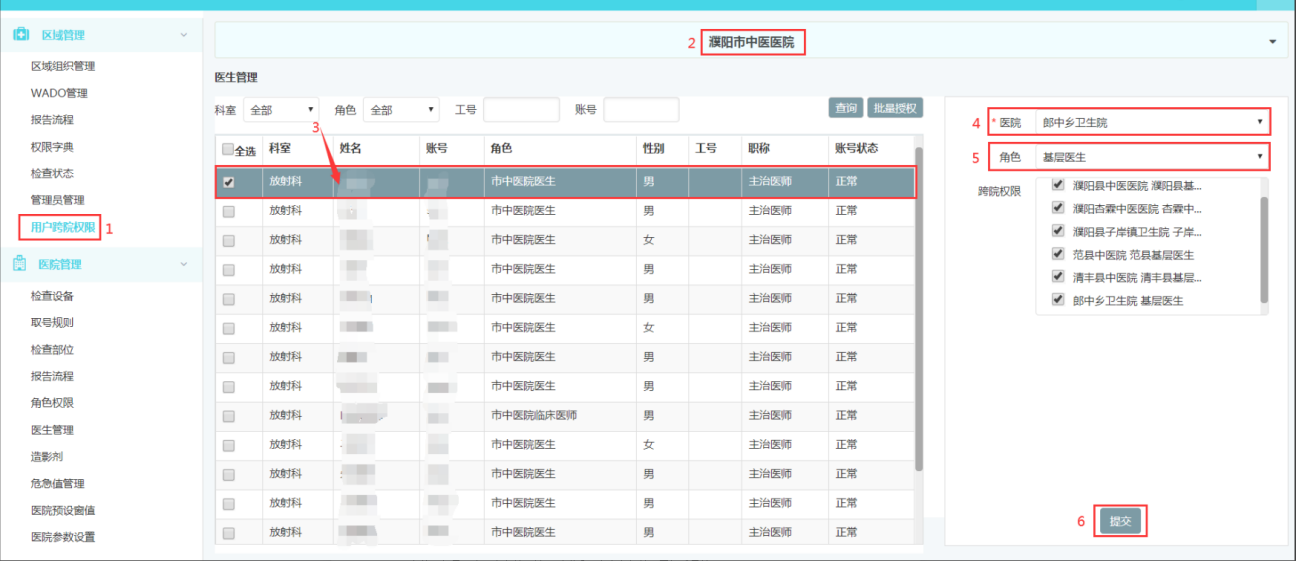Open the 角色 filter dropdown above table
Image resolution: width=1296 pixels, height=561 pixels.
401,110
